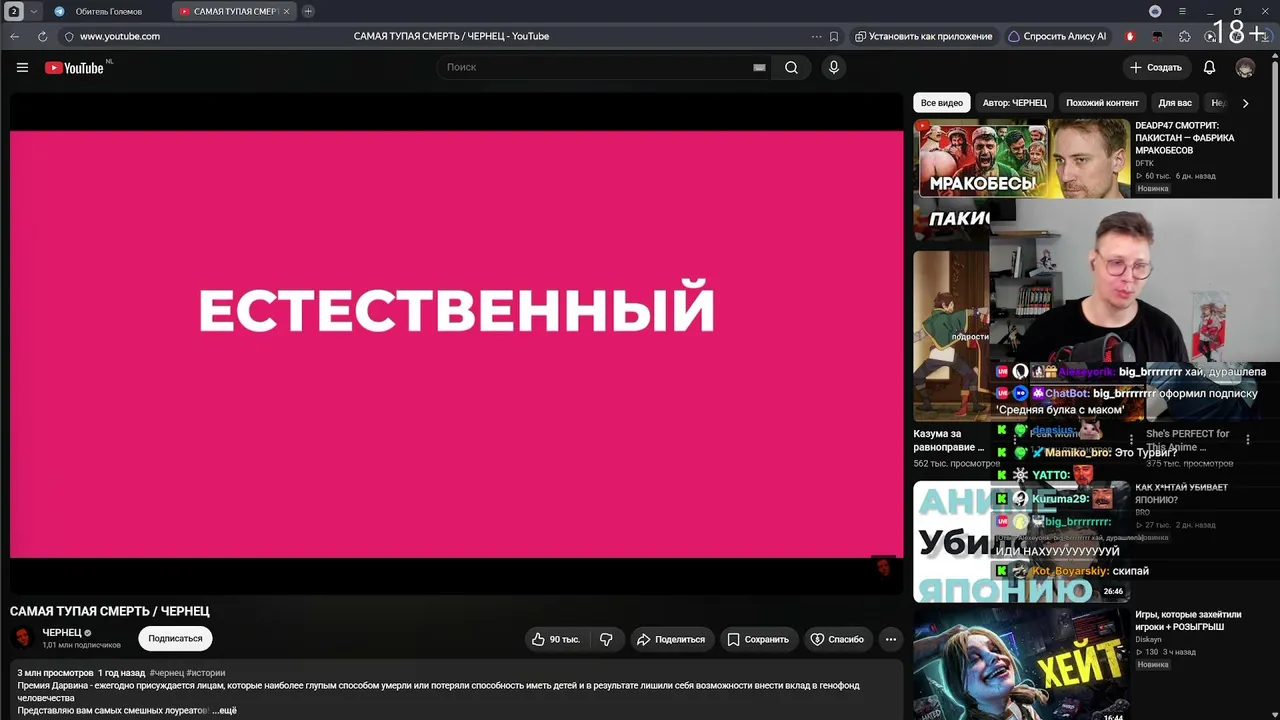Open the browser main menu icon

[1182, 11]
